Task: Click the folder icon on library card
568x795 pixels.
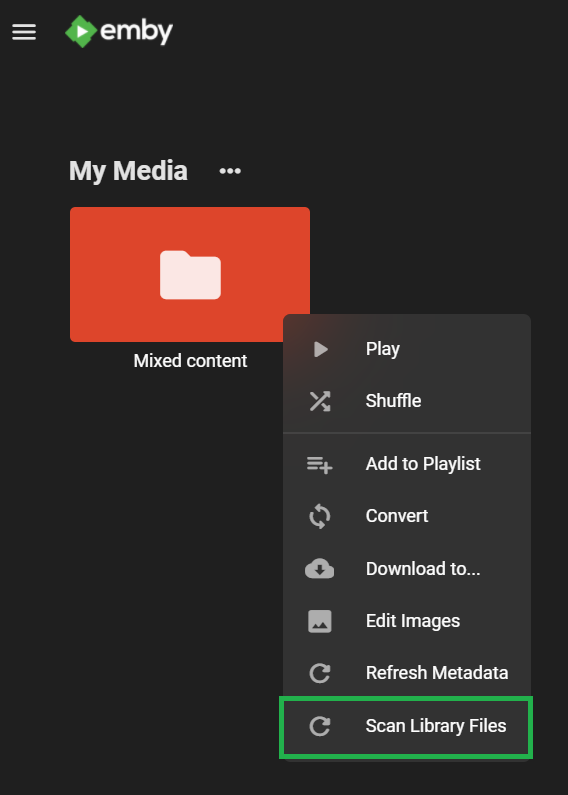Action: (x=190, y=275)
